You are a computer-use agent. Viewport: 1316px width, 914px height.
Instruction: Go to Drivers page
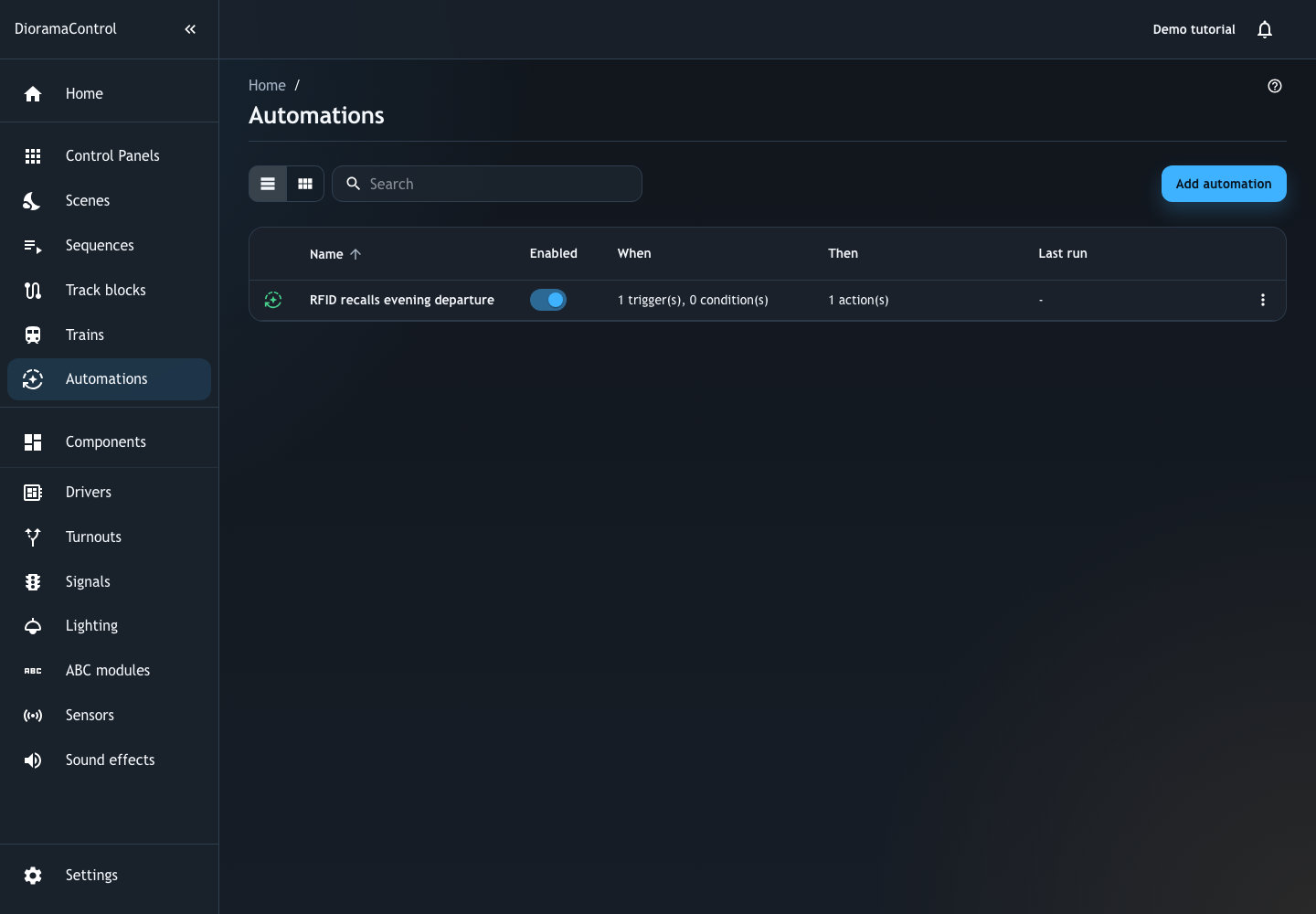(110, 493)
